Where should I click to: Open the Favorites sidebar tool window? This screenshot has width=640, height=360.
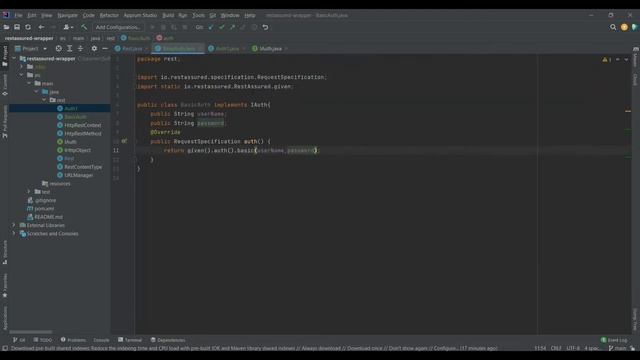point(5,285)
